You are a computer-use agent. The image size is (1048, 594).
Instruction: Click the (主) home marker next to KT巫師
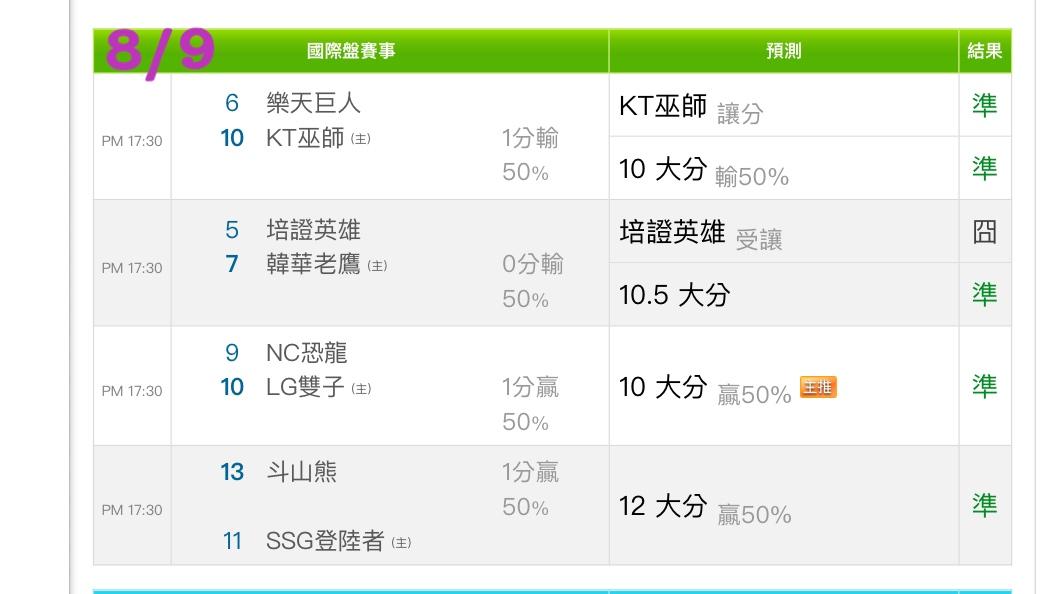point(360,139)
